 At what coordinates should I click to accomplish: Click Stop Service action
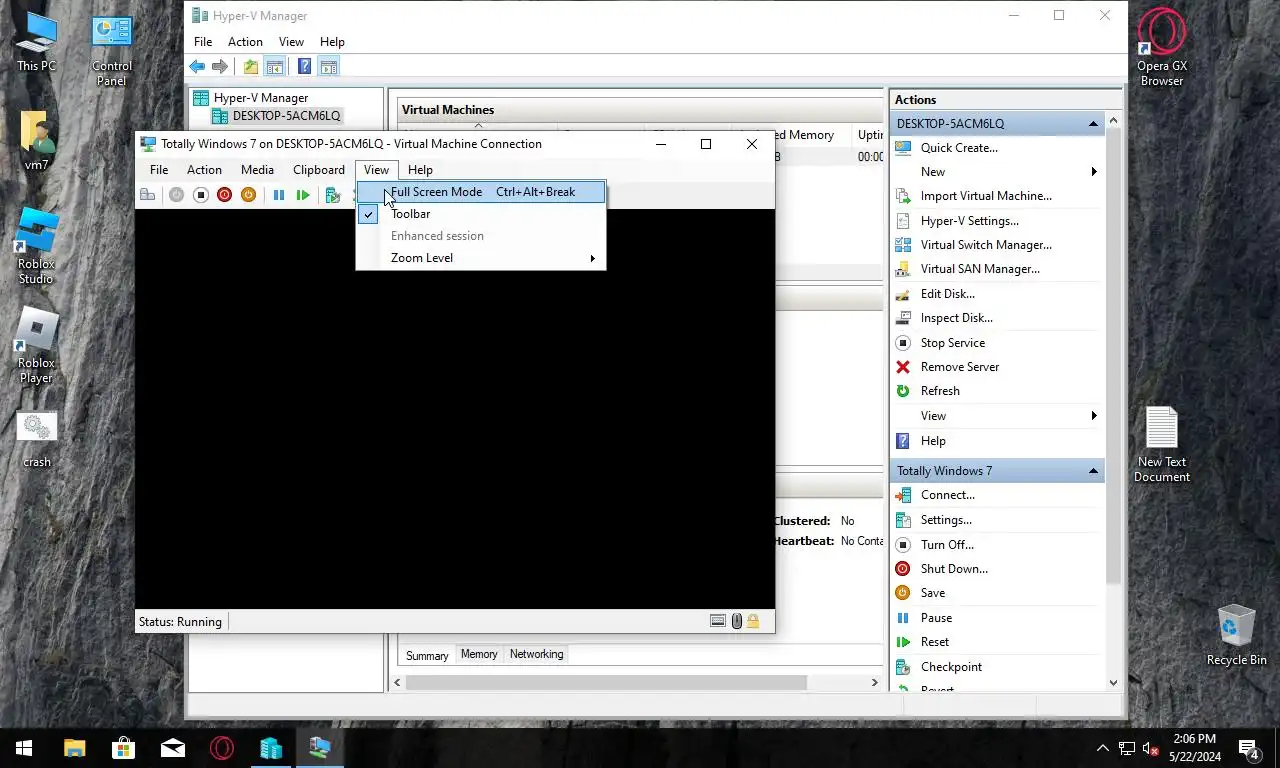(x=952, y=343)
